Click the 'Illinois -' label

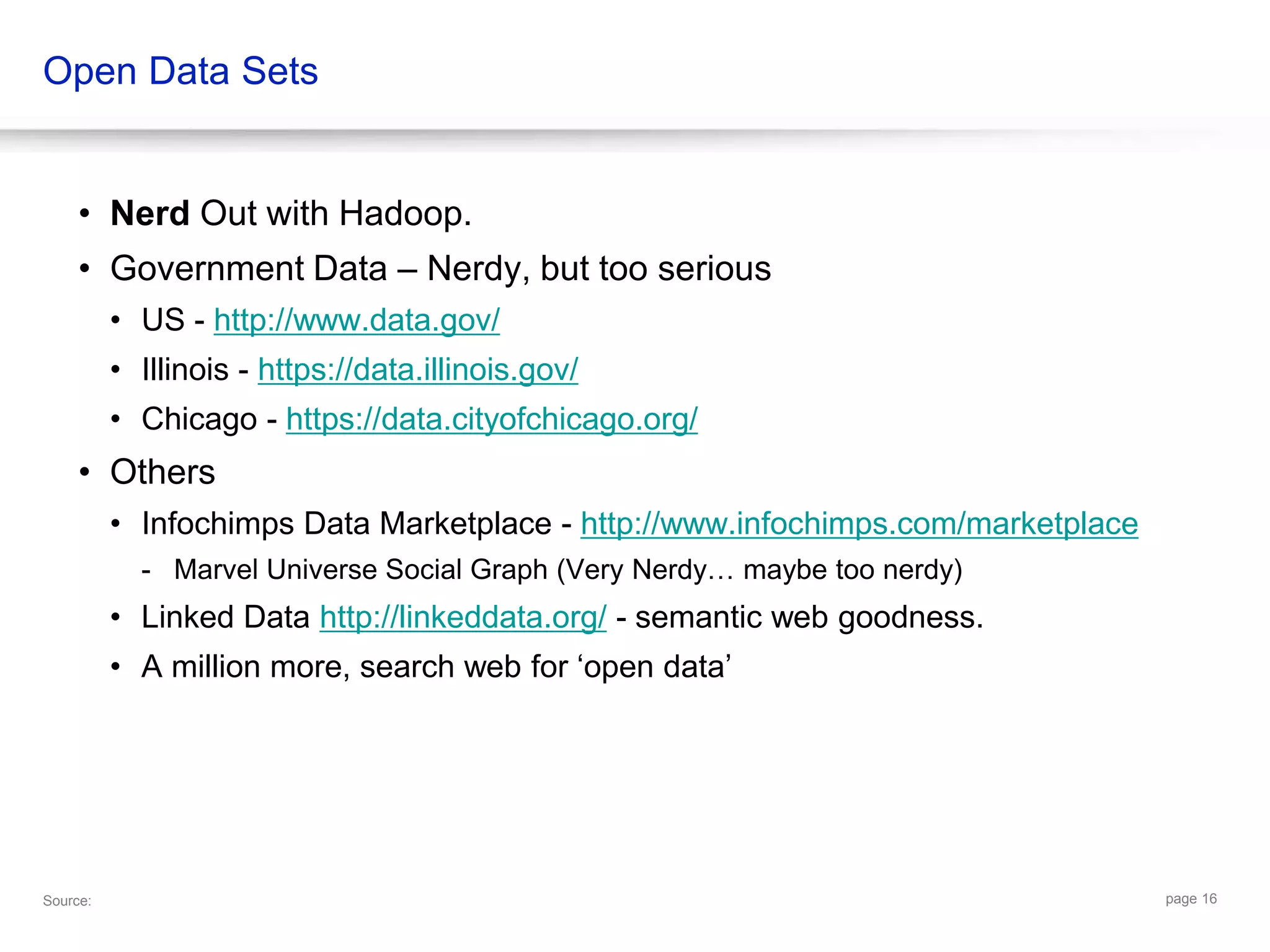coord(195,370)
